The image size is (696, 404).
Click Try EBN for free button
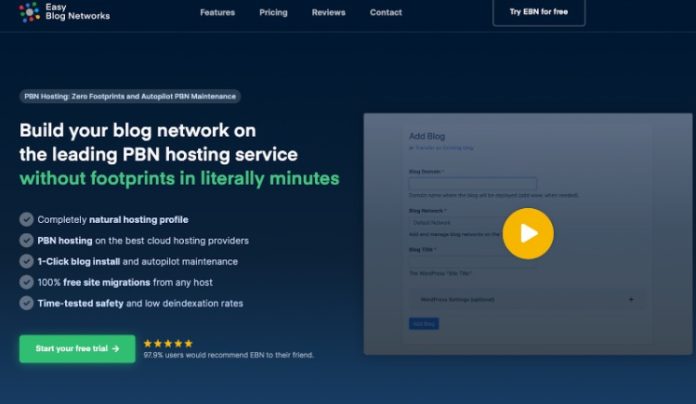click(539, 11)
